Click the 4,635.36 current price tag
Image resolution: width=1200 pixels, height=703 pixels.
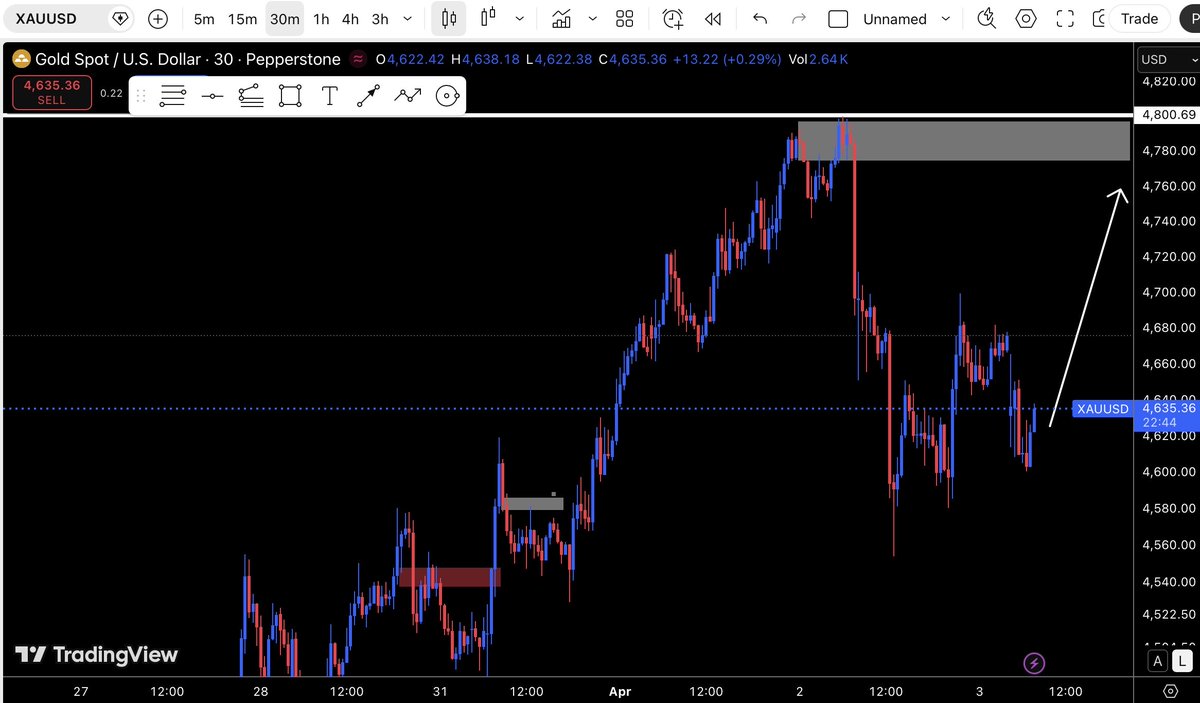click(x=1168, y=408)
